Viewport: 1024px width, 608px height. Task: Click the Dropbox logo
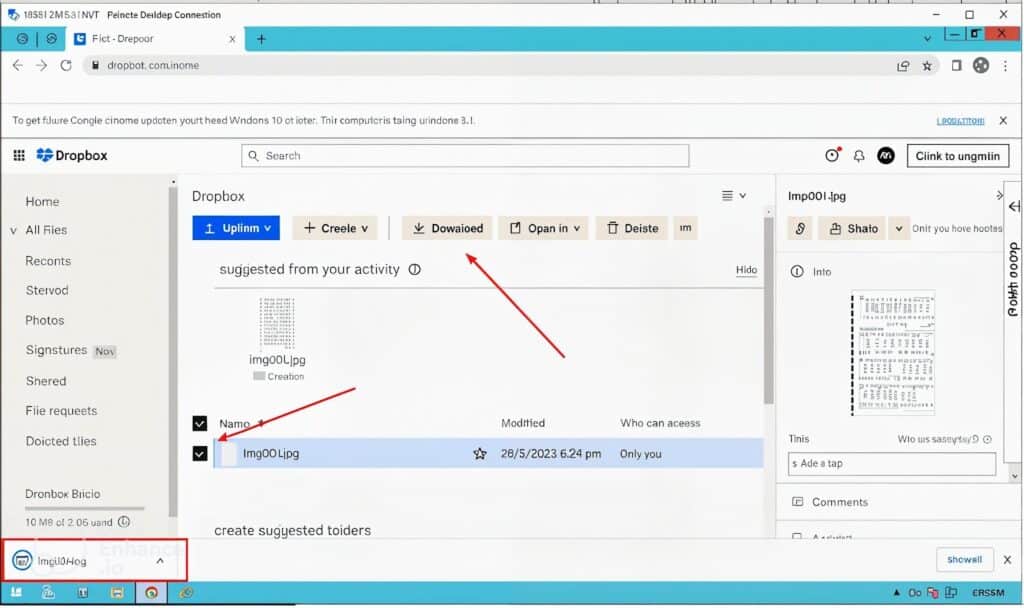click(x=72, y=155)
